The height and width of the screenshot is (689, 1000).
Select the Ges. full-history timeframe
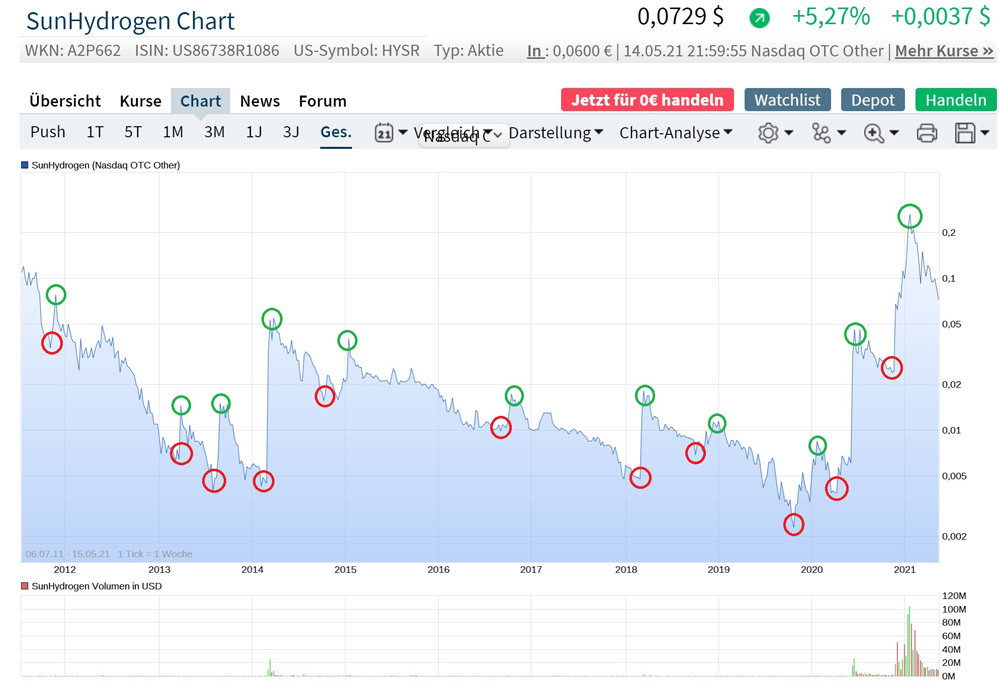[335, 132]
